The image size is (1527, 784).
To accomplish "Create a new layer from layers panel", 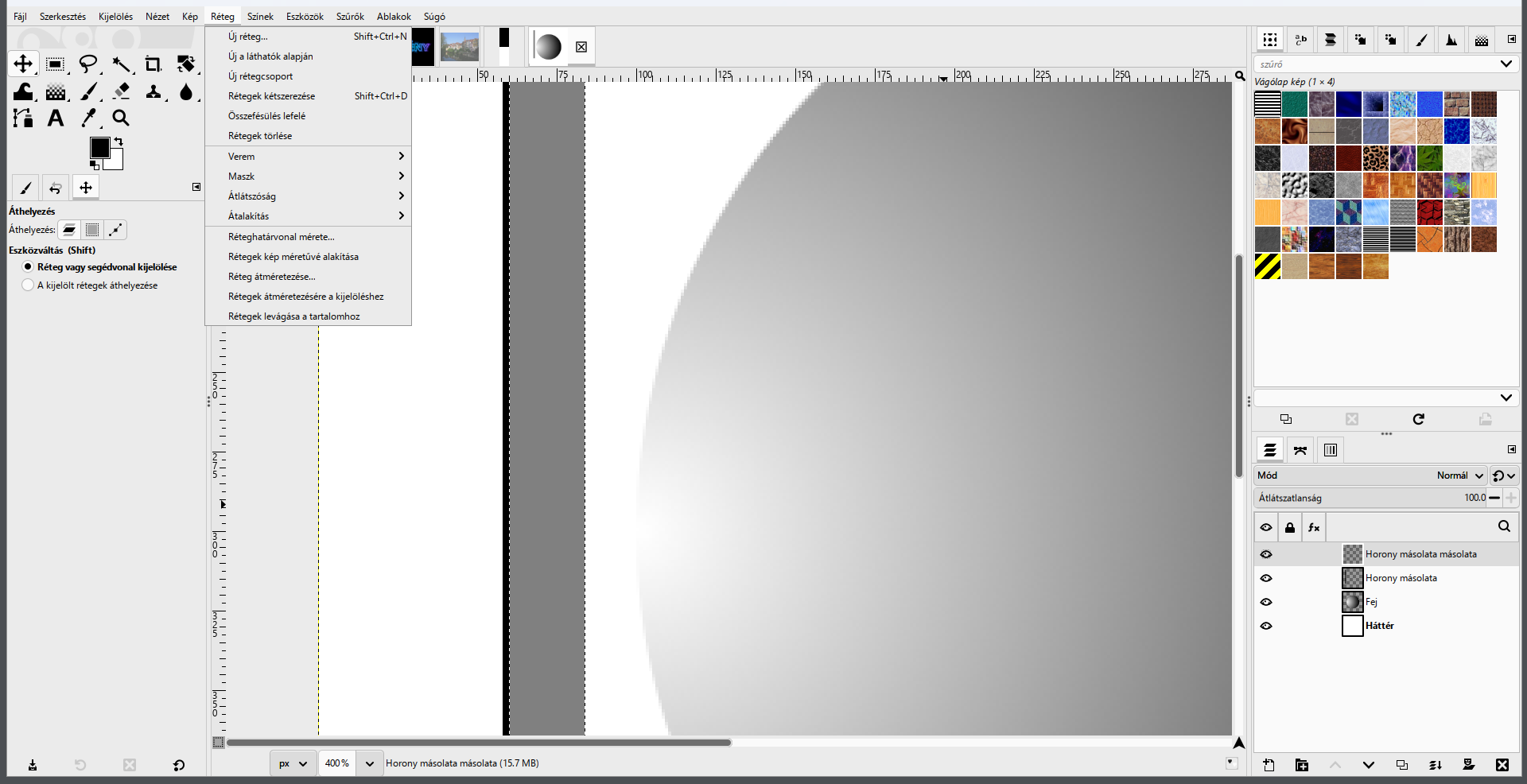I will 1269,765.
